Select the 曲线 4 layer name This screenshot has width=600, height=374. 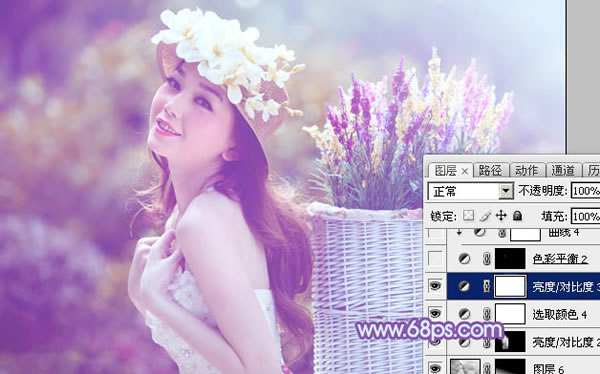564,232
